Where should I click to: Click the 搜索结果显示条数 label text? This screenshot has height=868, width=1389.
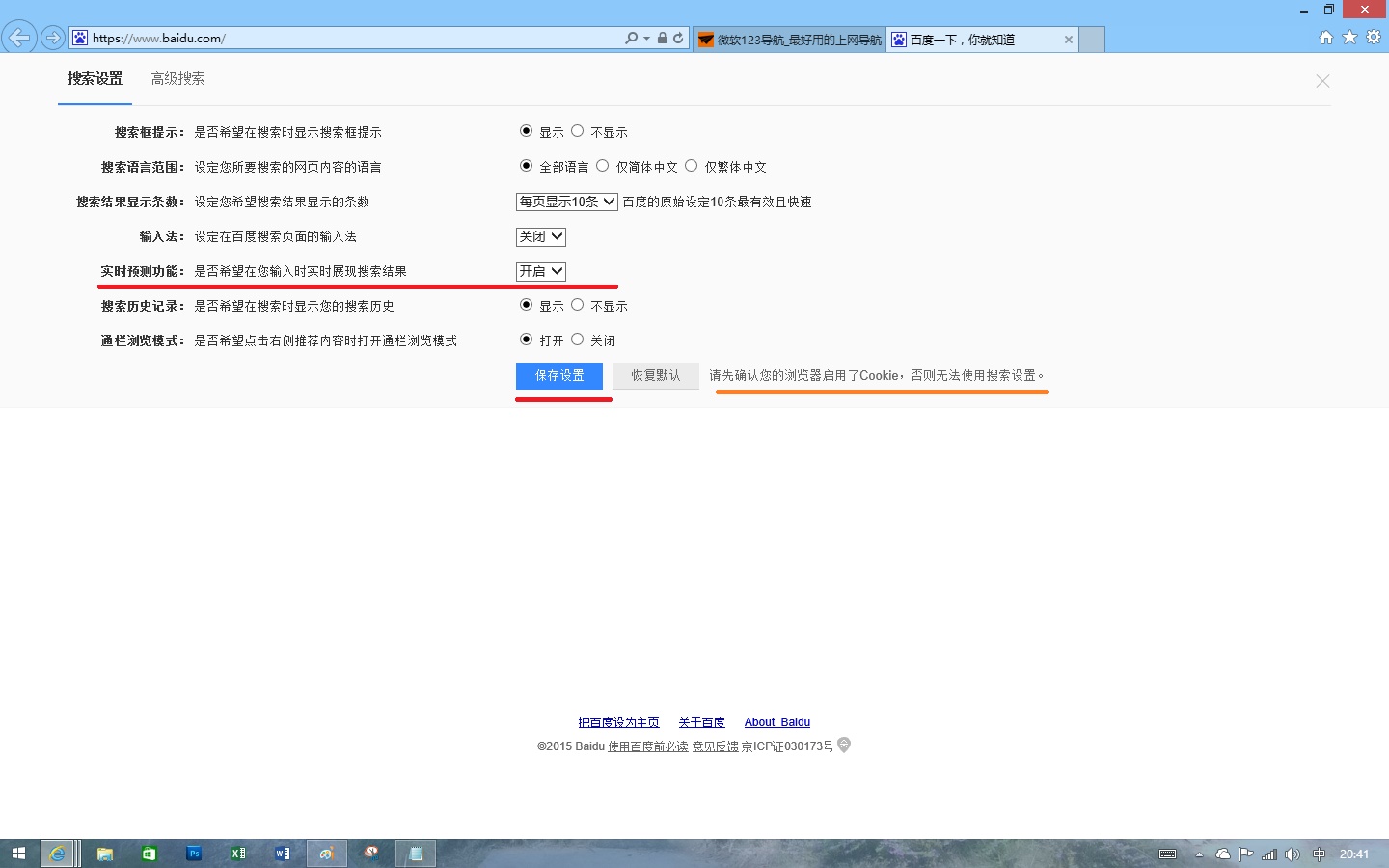[130, 202]
